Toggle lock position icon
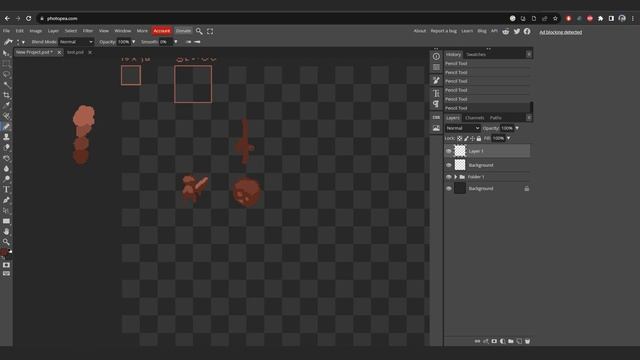 [x=472, y=138]
